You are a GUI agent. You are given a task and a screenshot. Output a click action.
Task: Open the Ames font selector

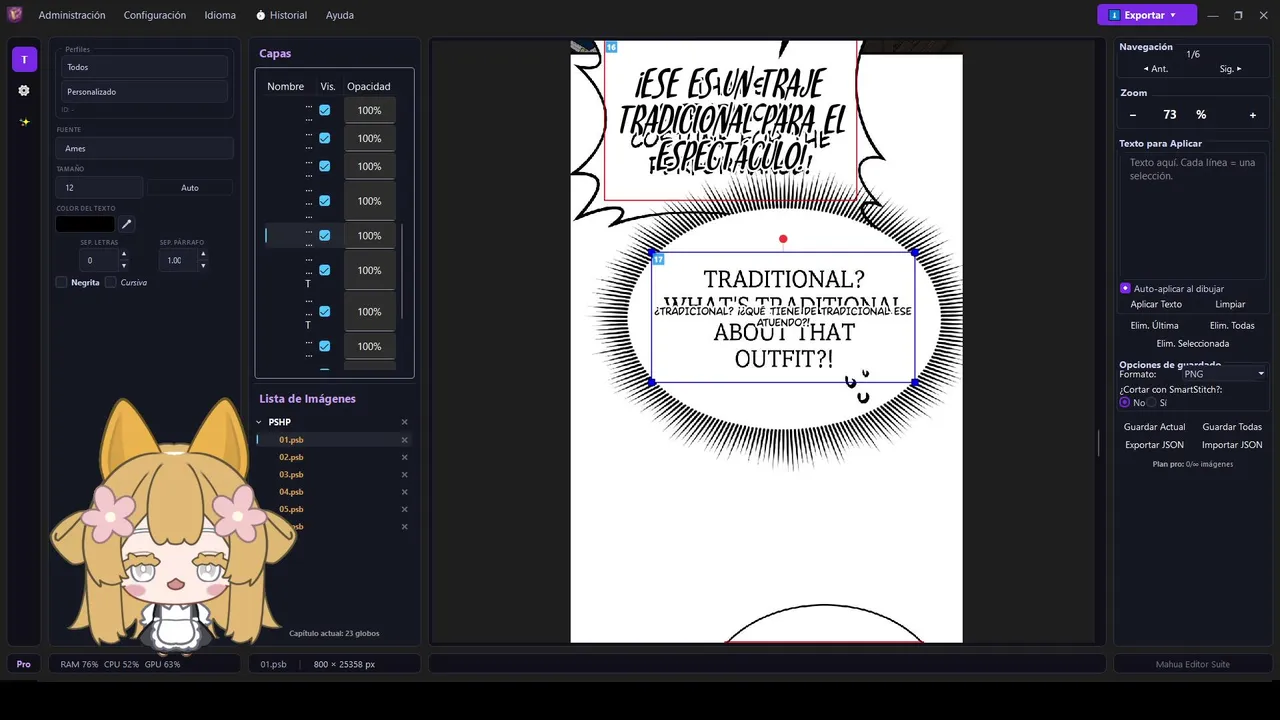pyautogui.click(x=145, y=148)
